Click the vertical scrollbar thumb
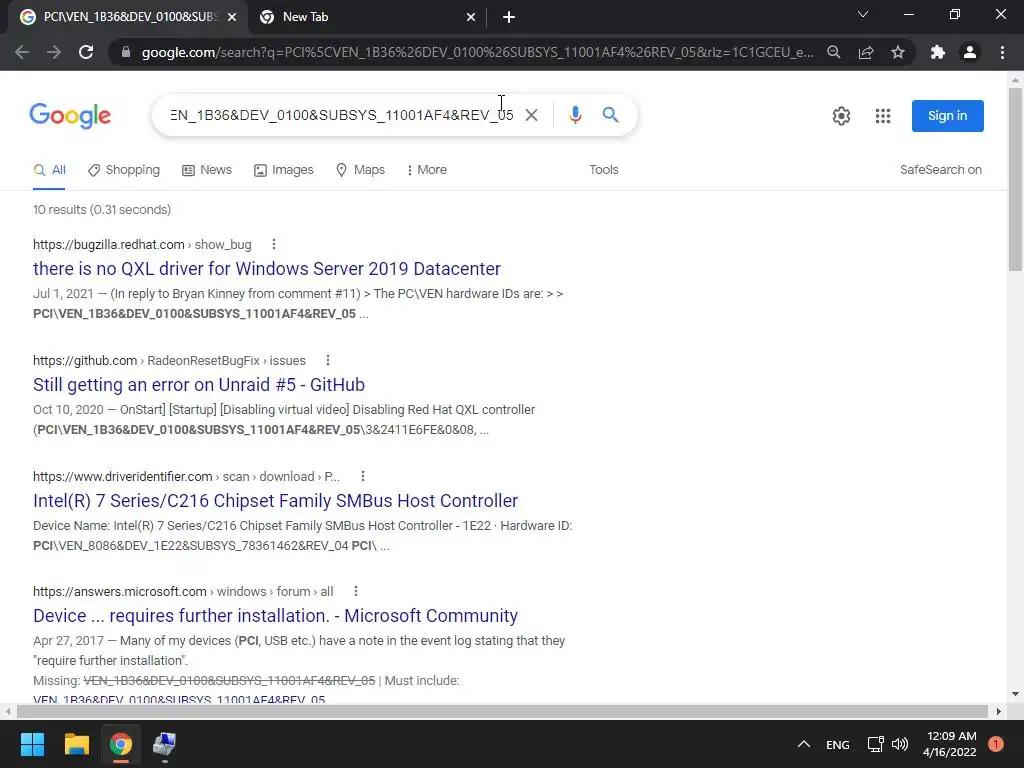 (x=1015, y=179)
